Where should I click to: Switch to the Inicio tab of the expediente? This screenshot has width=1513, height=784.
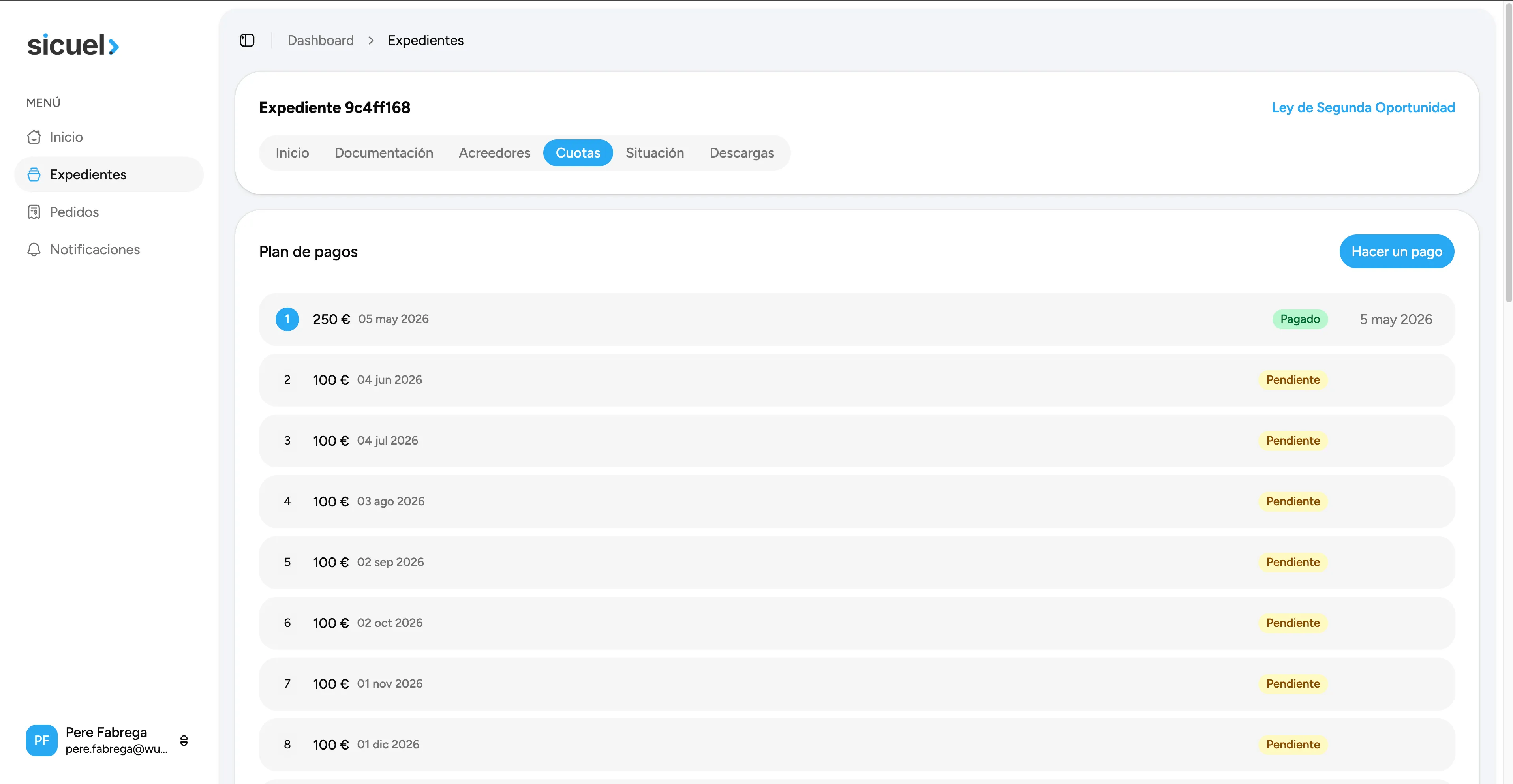[293, 153]
